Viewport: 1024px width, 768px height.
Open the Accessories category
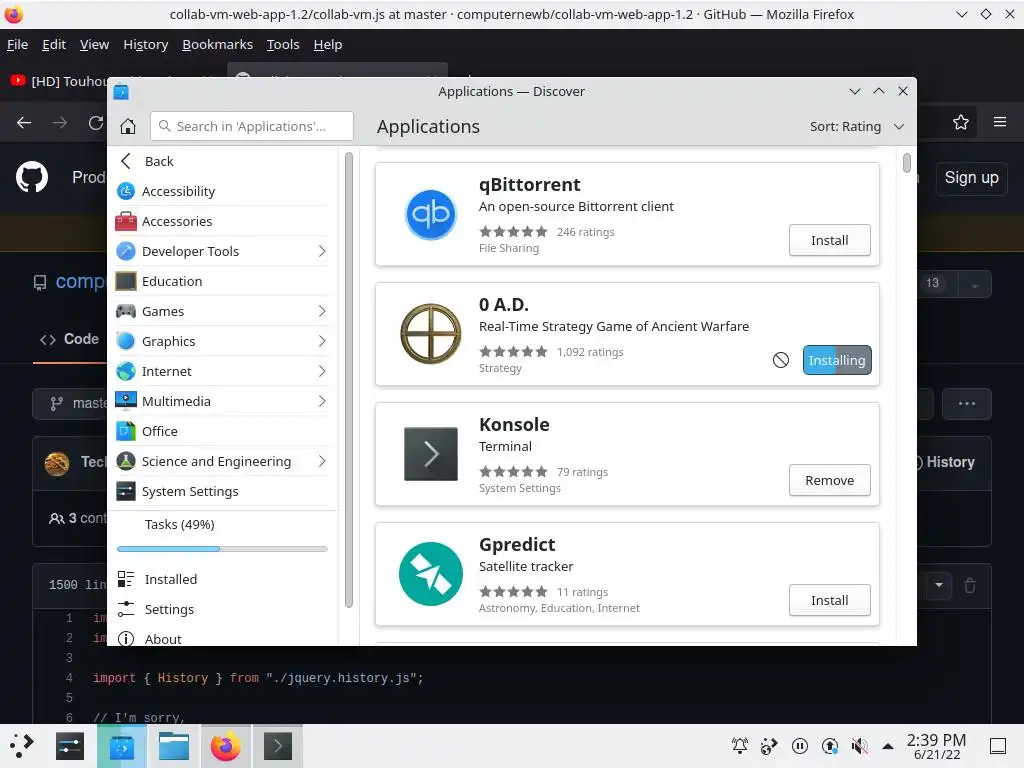(x=222, y=221)
